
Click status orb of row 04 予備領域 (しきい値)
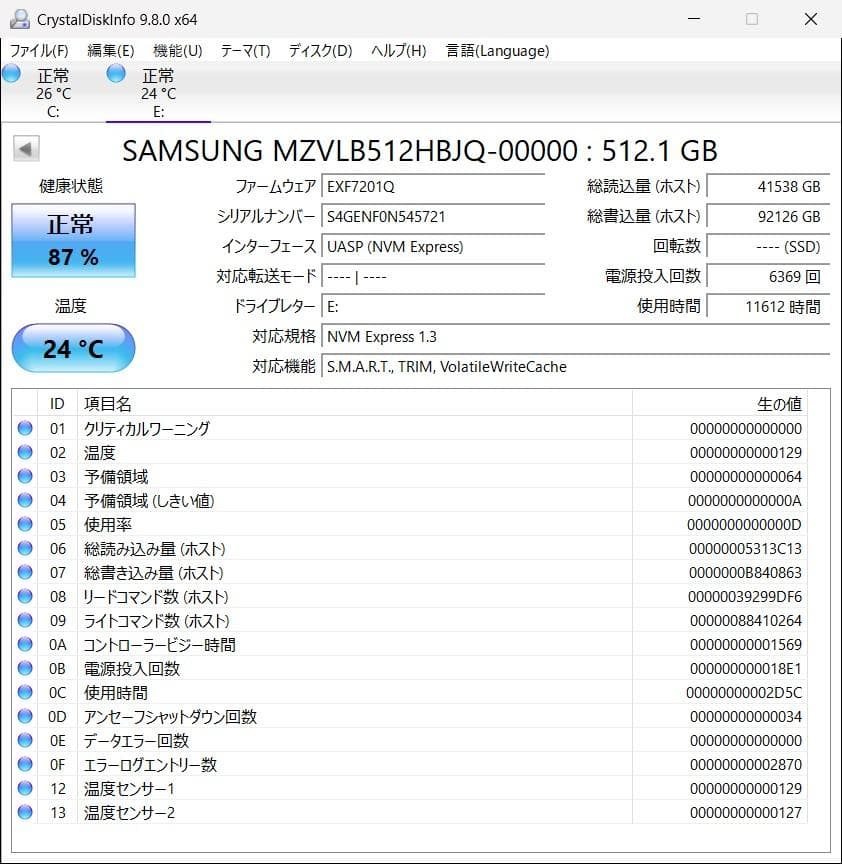coord(25,500)
